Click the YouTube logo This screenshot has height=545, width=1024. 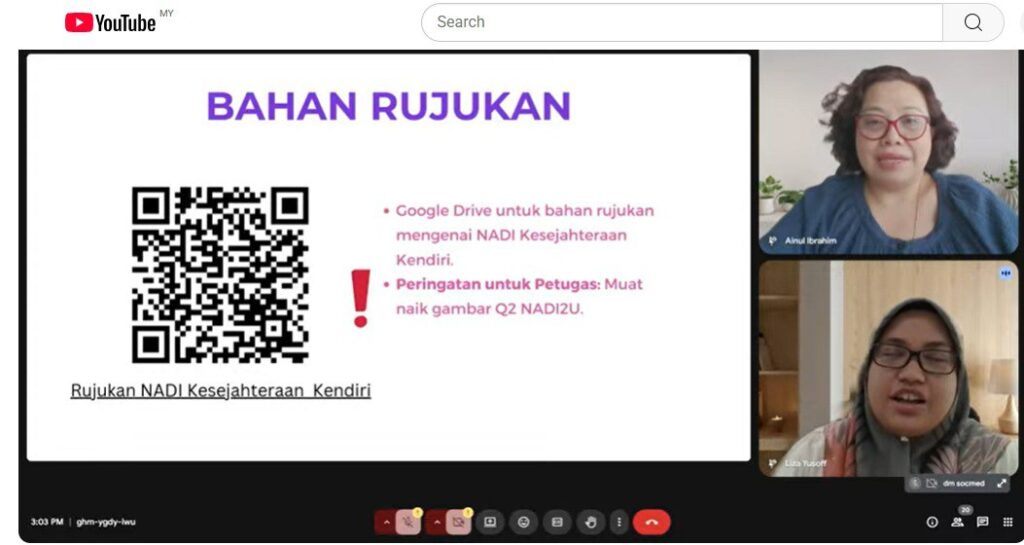tap(110, 22)
